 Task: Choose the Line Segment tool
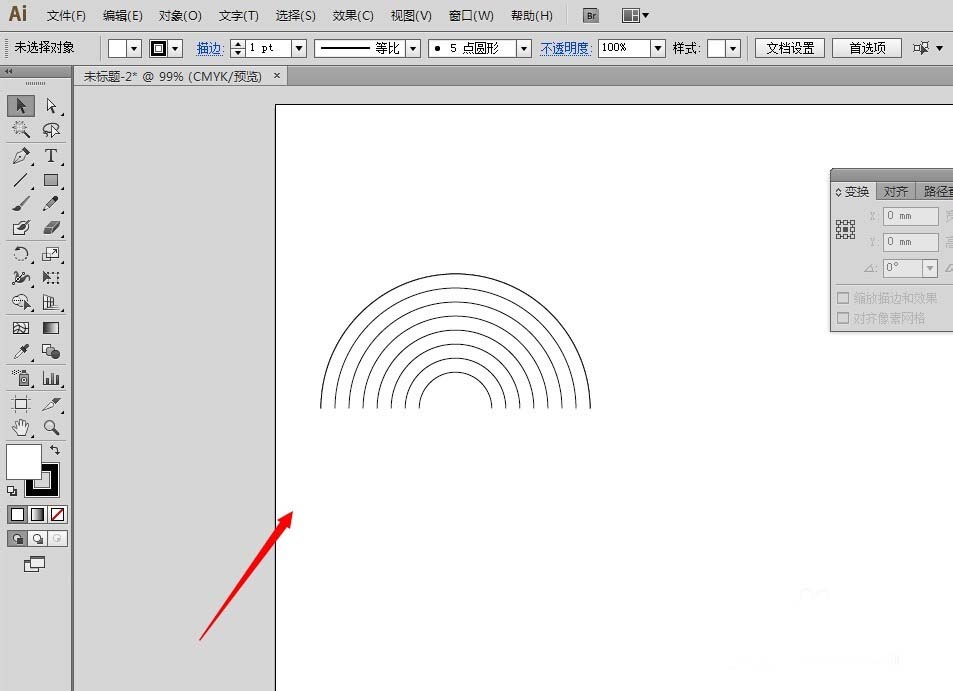[x=21, y=180]
